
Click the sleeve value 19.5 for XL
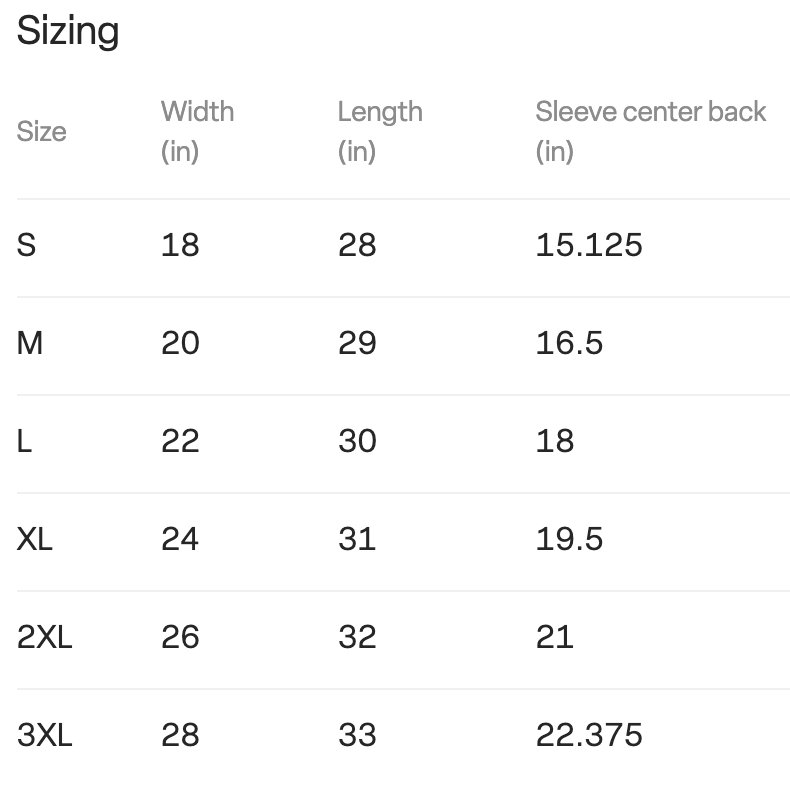(x=569, y=539)
